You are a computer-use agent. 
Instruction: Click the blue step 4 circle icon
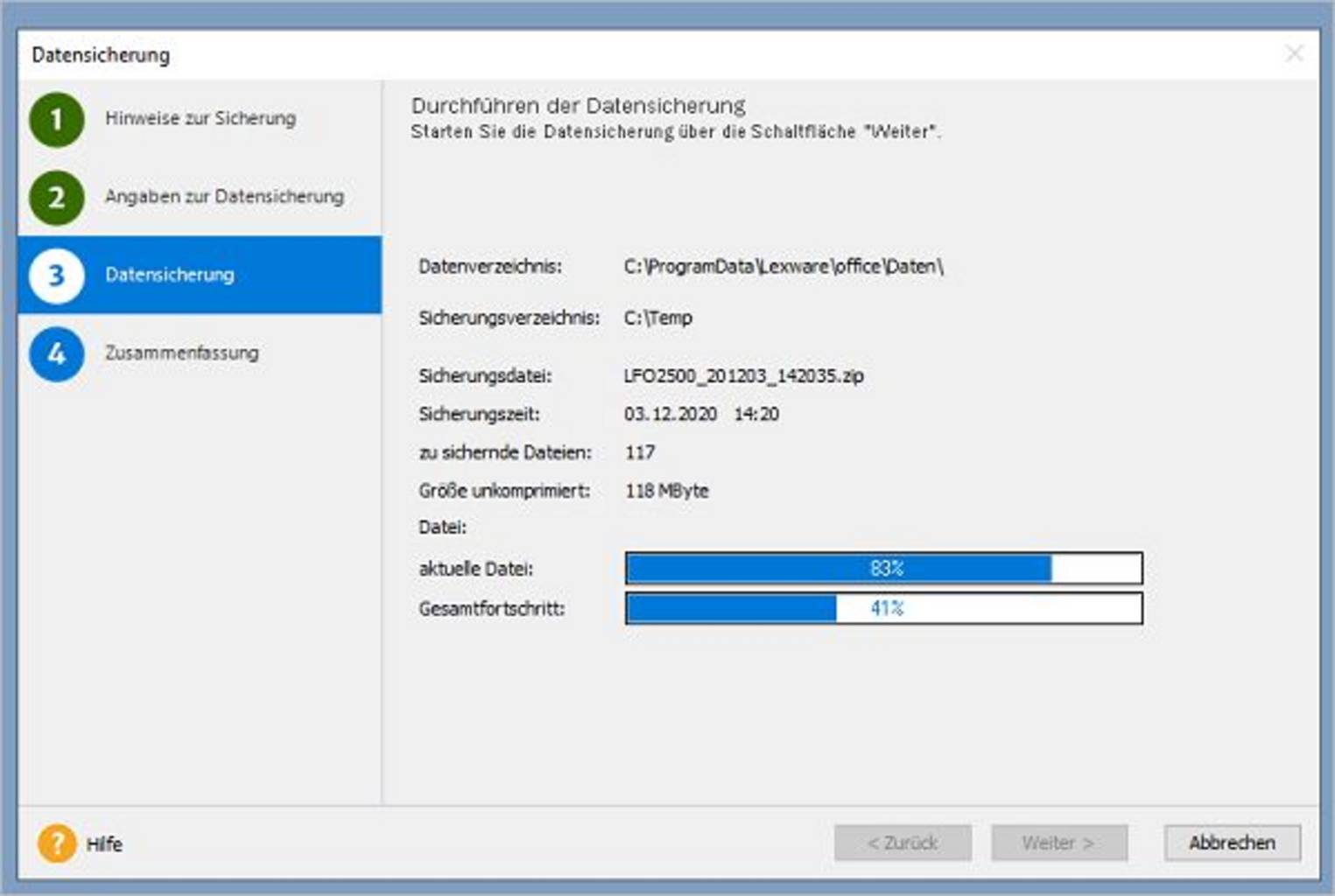click(57, 353)
